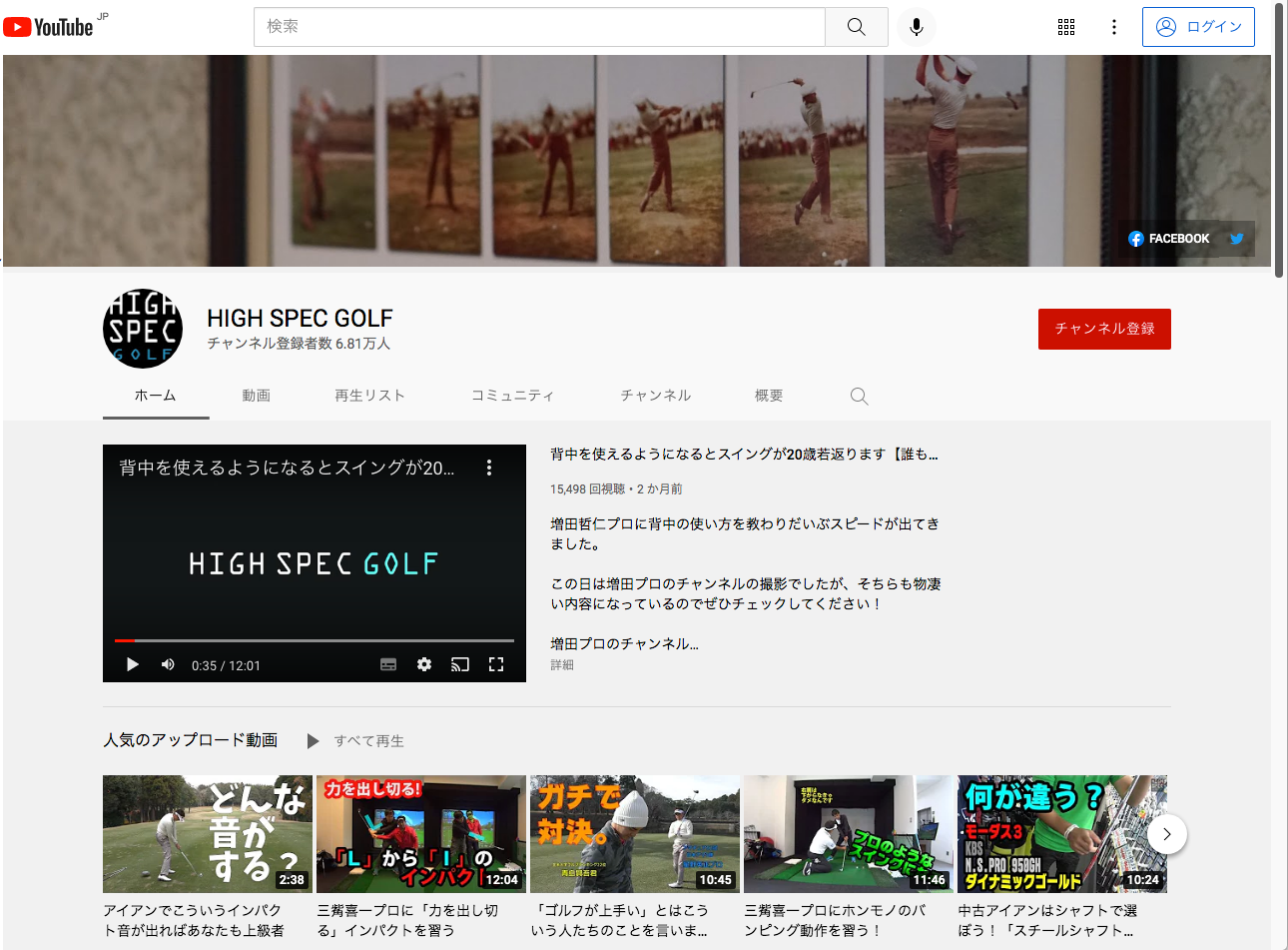Cast the featured video to a TV
1288x950 pixels.
tap(460, 664)
